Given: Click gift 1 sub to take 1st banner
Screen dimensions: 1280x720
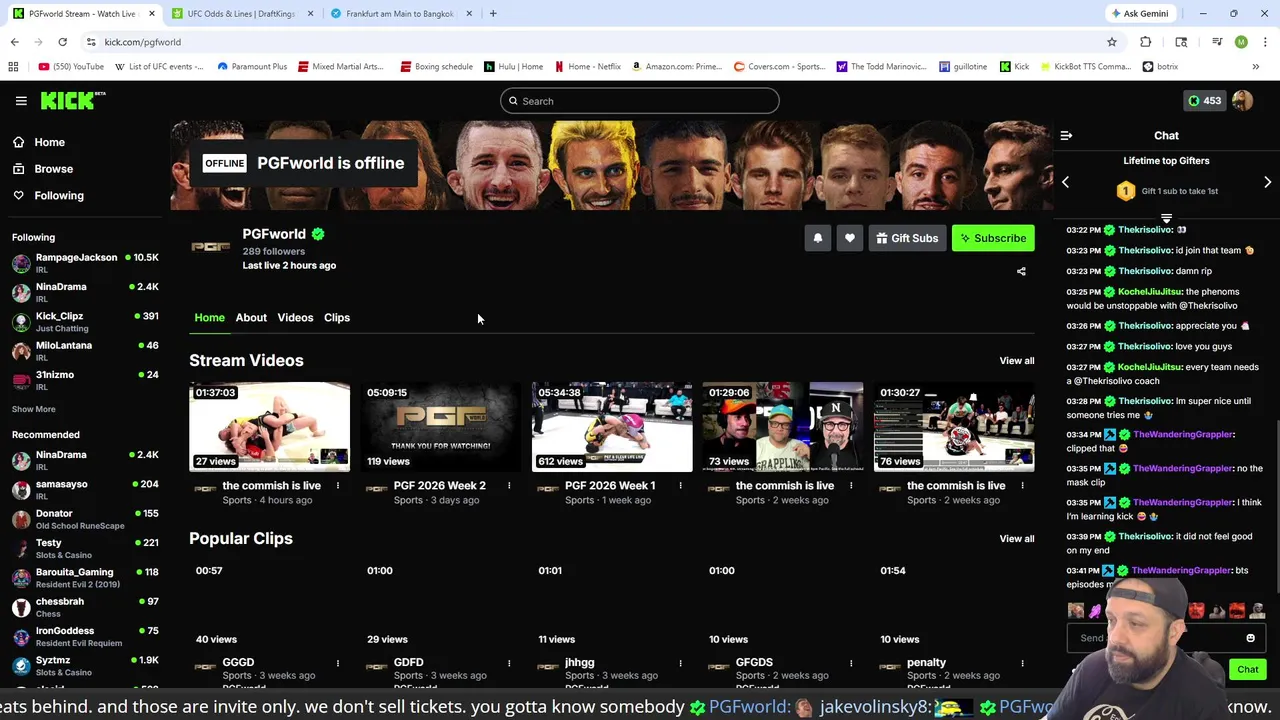Looking at the screenshot, I should 1167,191.
